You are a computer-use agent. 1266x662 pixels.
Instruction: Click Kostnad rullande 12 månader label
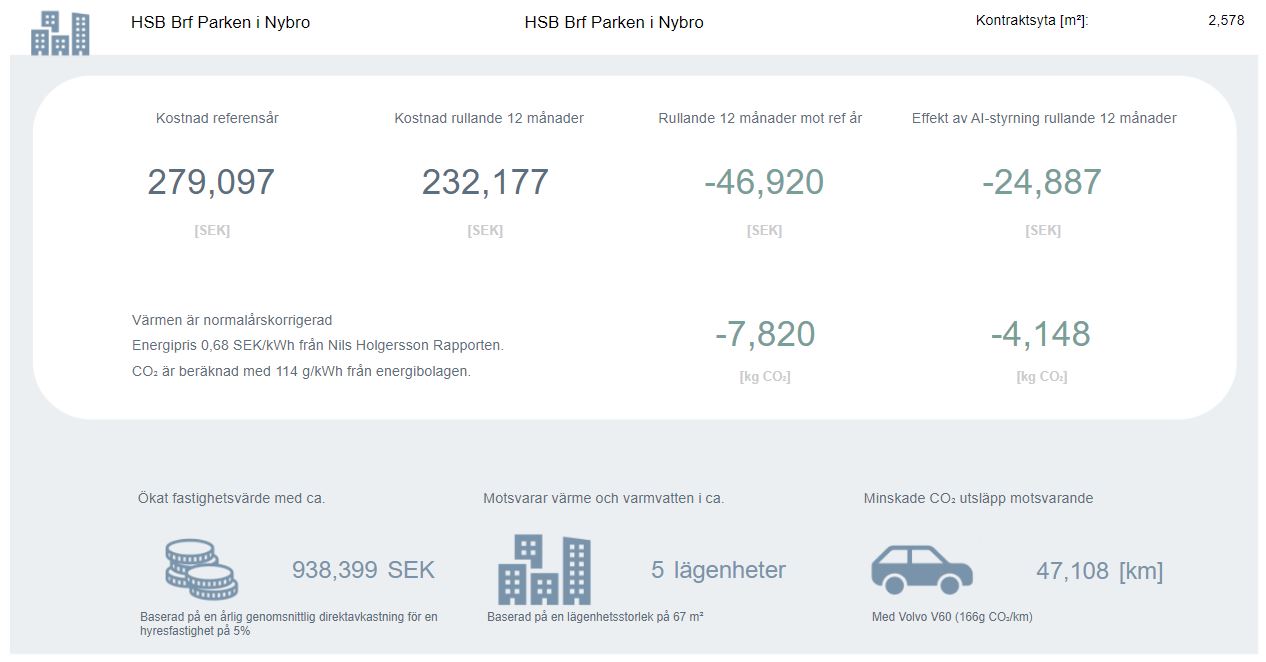pyautogui.click(x=489, y=118)
